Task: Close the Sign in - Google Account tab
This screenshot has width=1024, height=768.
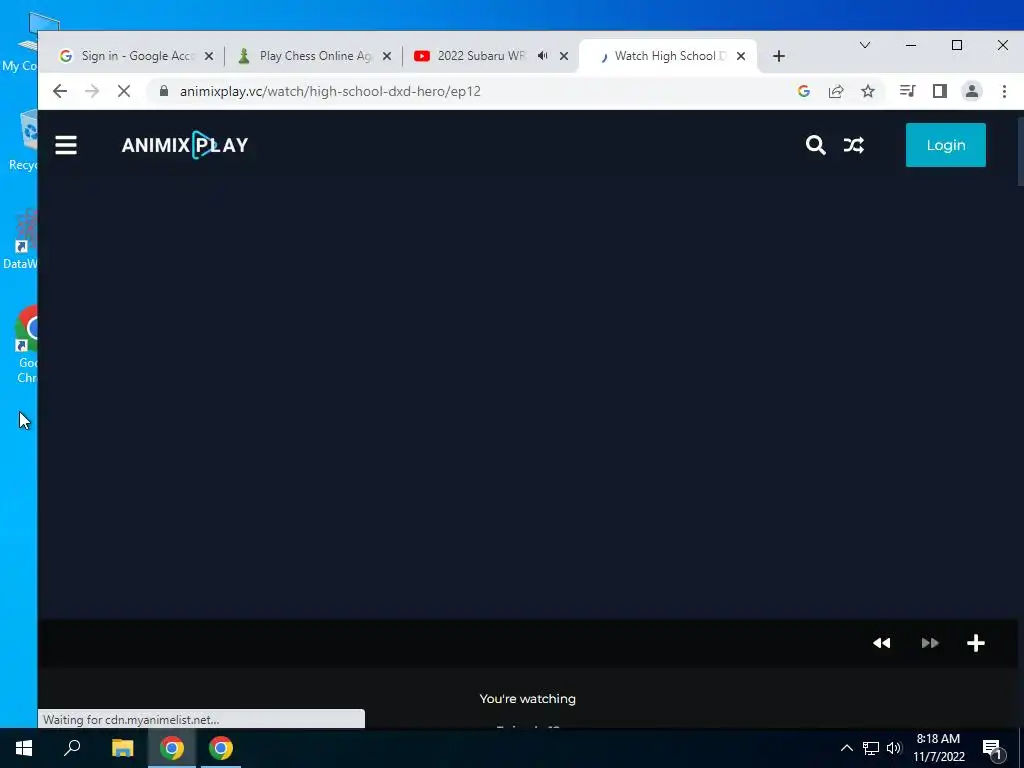Action: (x=209, y=56)
